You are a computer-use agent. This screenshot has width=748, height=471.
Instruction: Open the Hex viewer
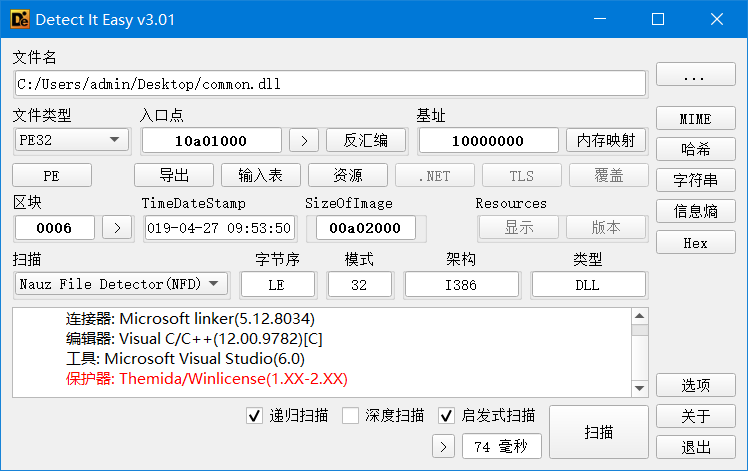click(696, 242)
